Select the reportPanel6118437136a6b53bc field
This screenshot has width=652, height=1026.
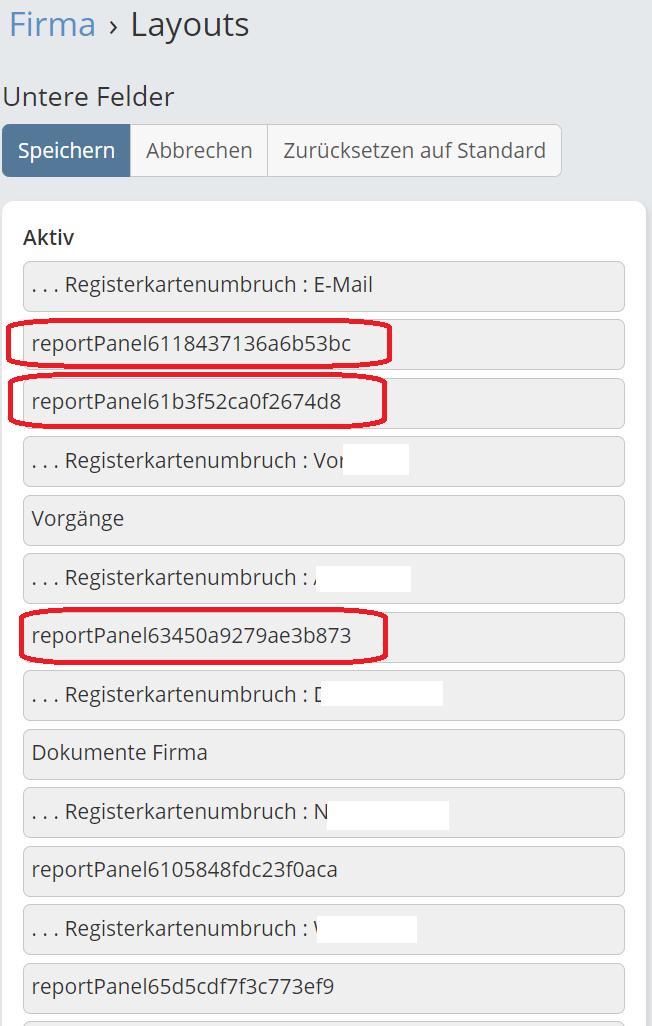323,345
